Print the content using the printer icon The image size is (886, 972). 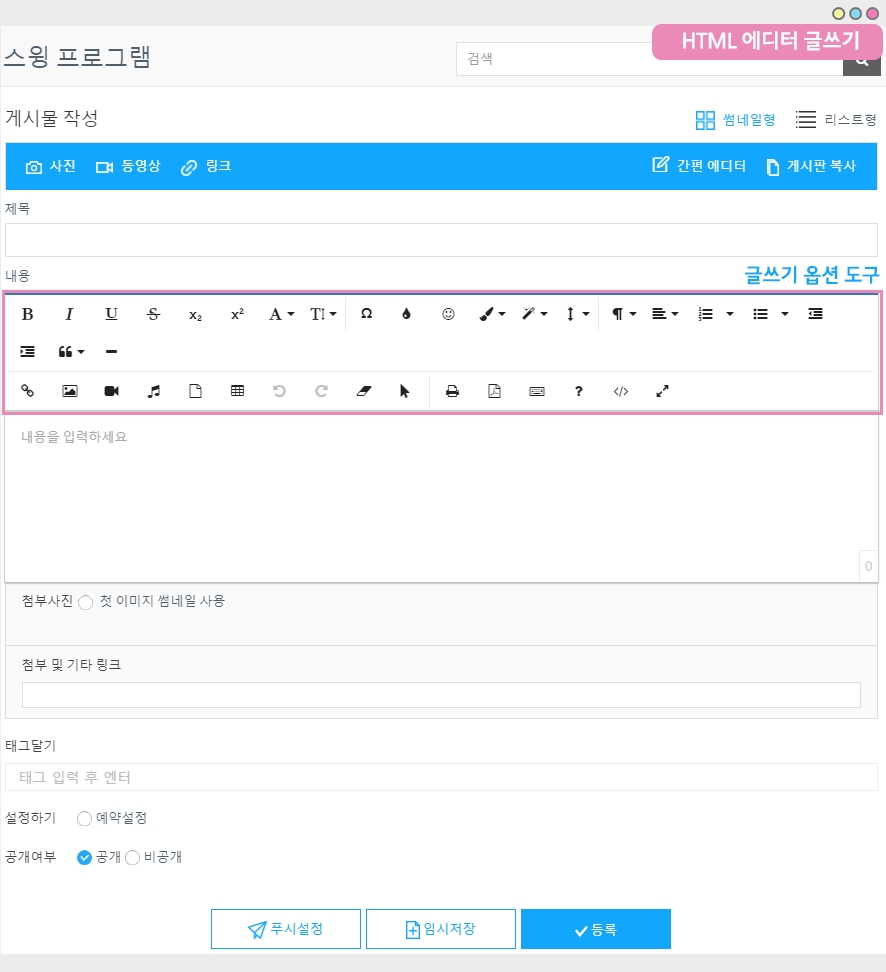click(x=452, y=392)
